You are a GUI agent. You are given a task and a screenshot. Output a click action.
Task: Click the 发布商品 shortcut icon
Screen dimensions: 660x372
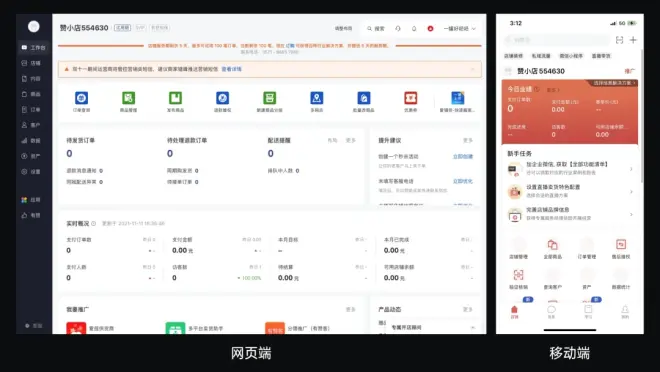(176, 98)
